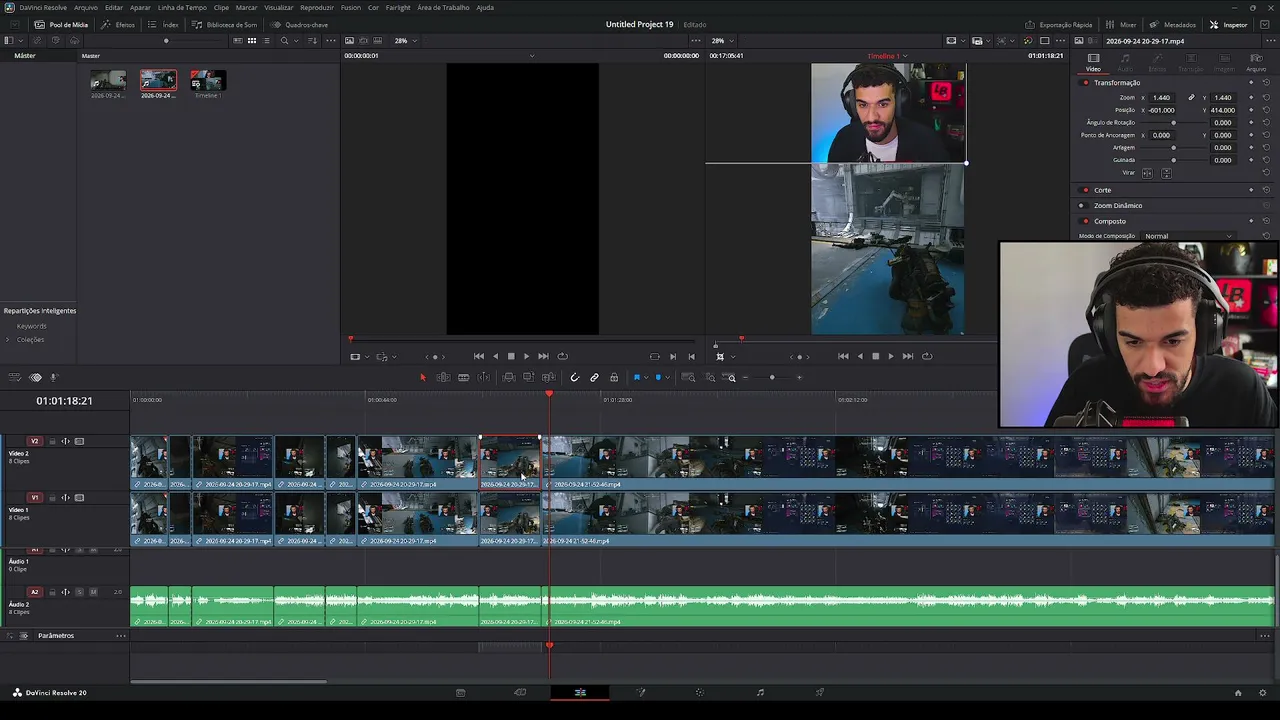Screen dimensions: 1280x720
Task: Flip clip horizontally with Virar icon
Action: [1147, 173]
